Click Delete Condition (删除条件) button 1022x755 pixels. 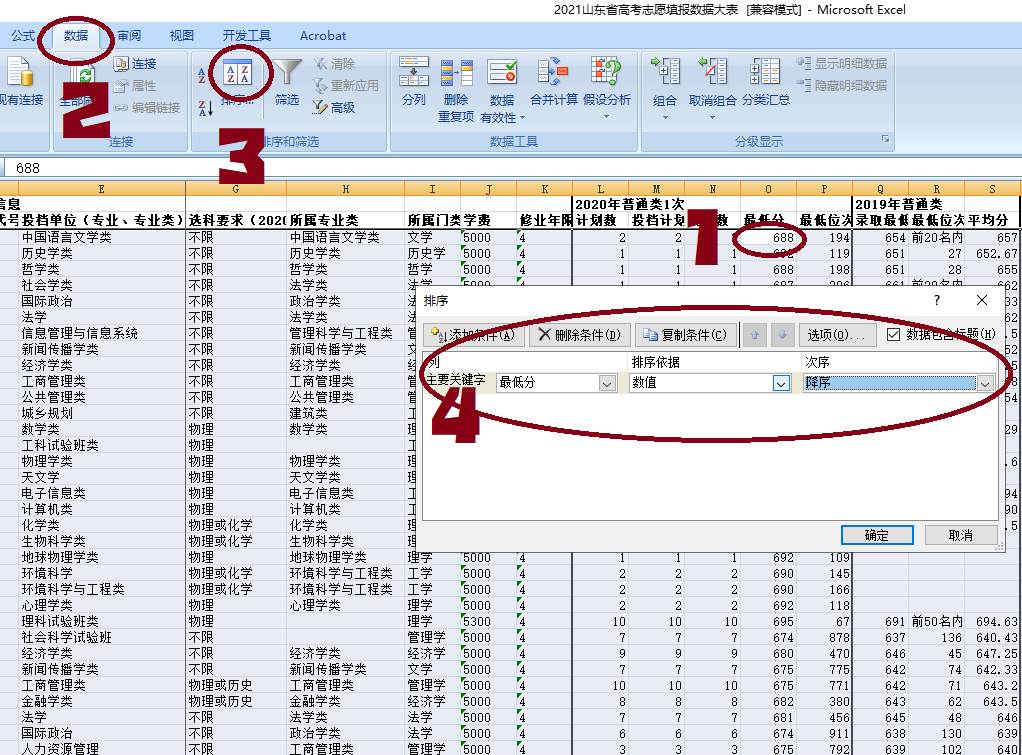click(579, 334)
